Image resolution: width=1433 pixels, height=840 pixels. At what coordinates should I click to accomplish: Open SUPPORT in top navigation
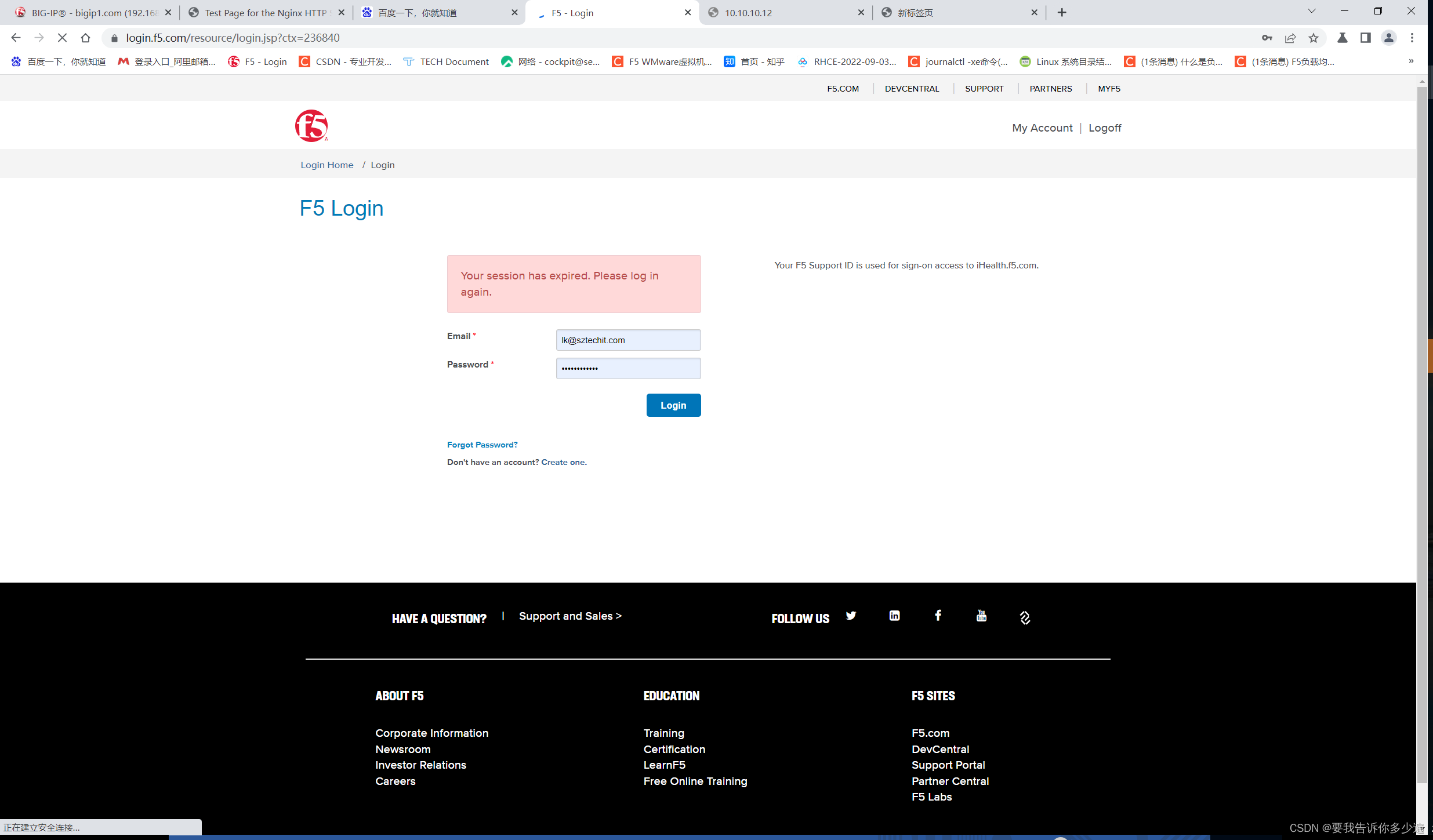tap(984, 89)
